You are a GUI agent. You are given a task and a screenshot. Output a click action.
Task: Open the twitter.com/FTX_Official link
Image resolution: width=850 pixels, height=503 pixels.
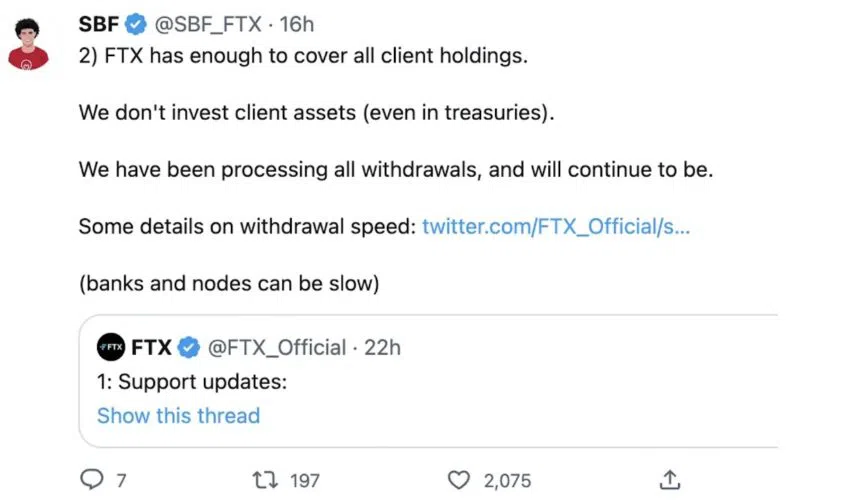point(555,227)
